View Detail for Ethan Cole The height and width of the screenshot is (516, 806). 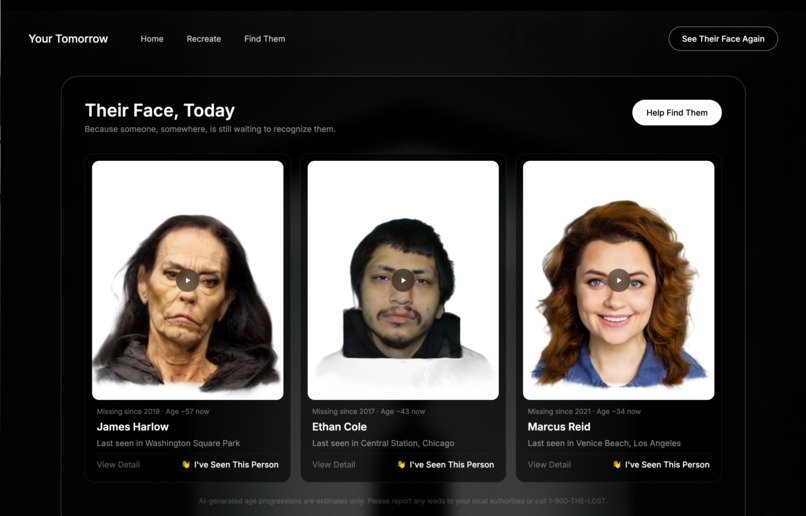tap(334, 465)
